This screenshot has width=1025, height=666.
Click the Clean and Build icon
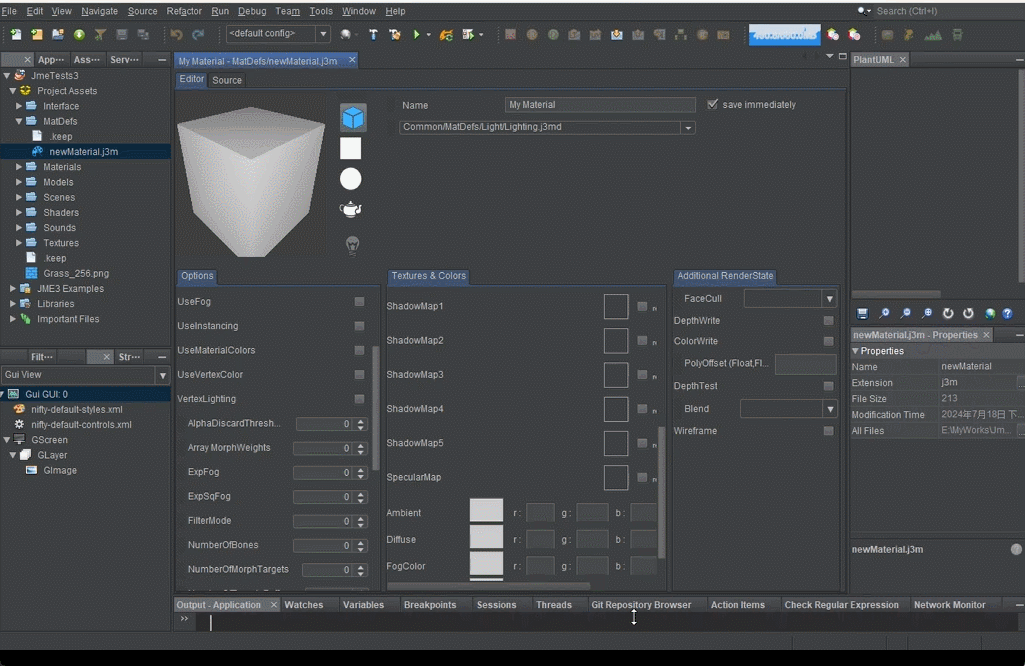(395, 35)
